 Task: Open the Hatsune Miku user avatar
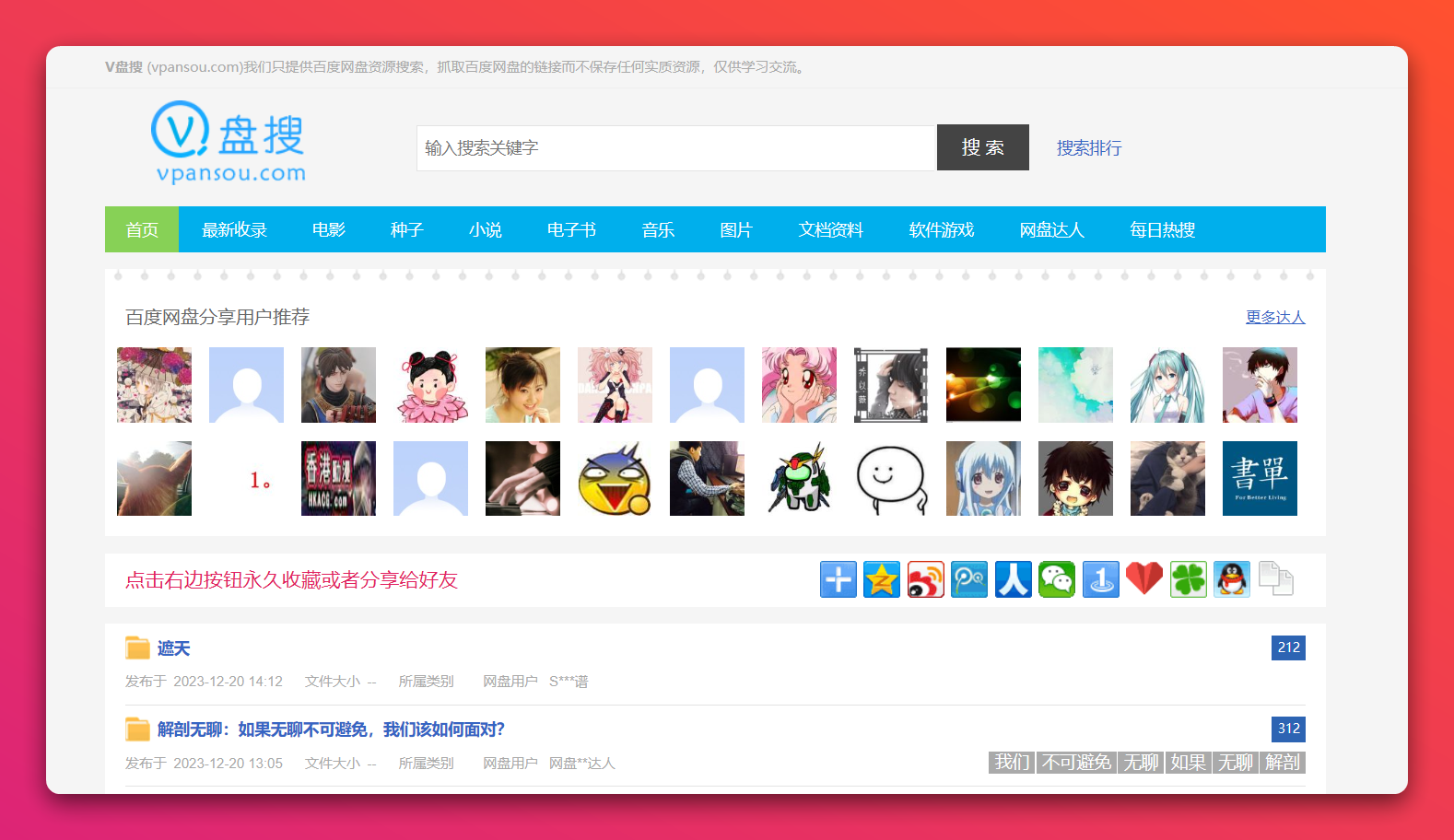(x=1167, y=385)
